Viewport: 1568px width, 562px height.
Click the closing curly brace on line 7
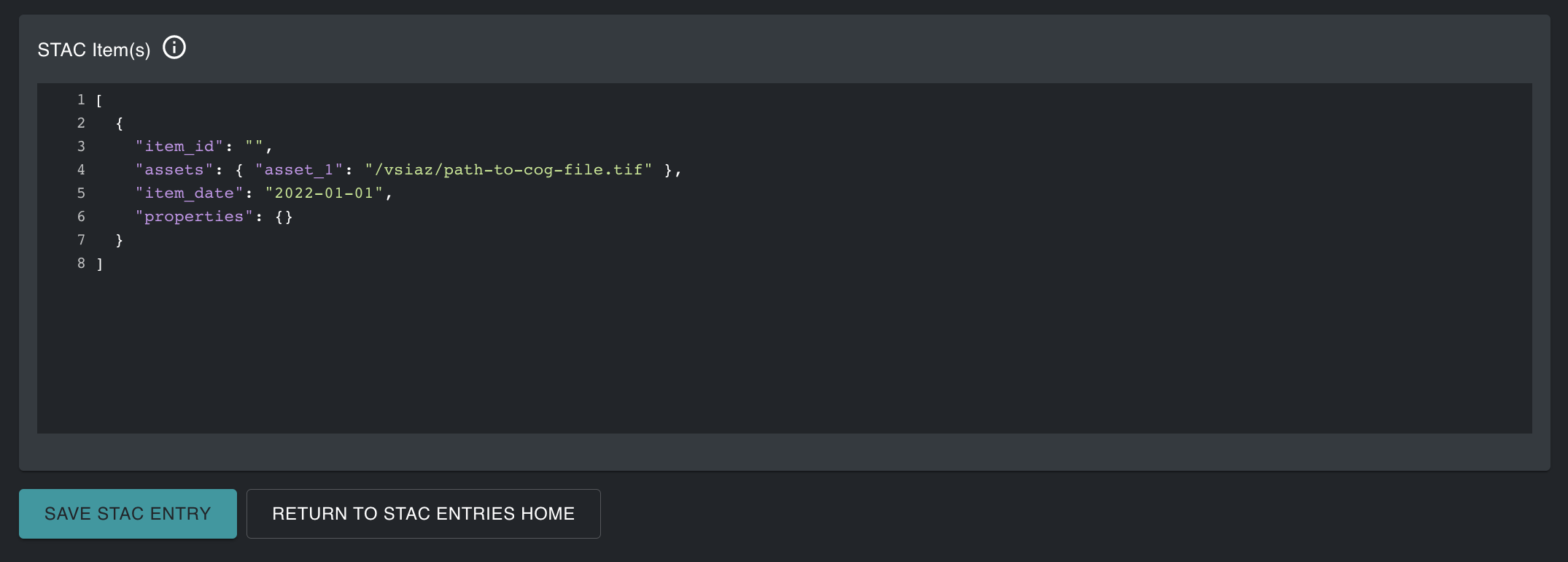(120, 240)
